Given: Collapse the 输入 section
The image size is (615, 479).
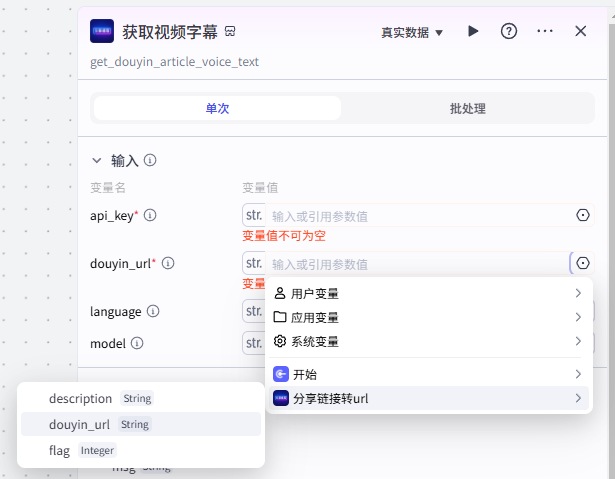Looking at the screenshot, I should click(97, 160).
